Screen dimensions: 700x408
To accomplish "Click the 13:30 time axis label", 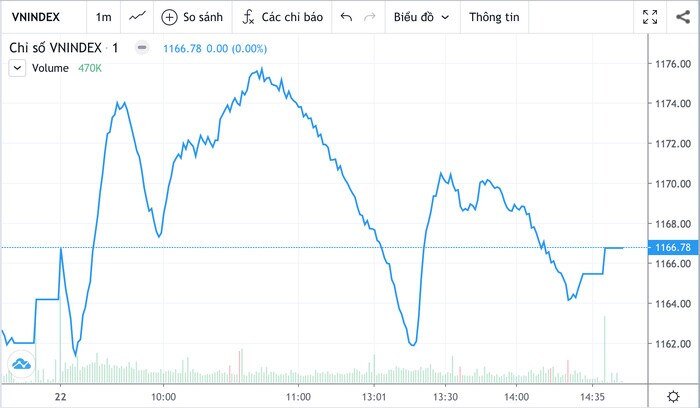I will coord(446,397).
